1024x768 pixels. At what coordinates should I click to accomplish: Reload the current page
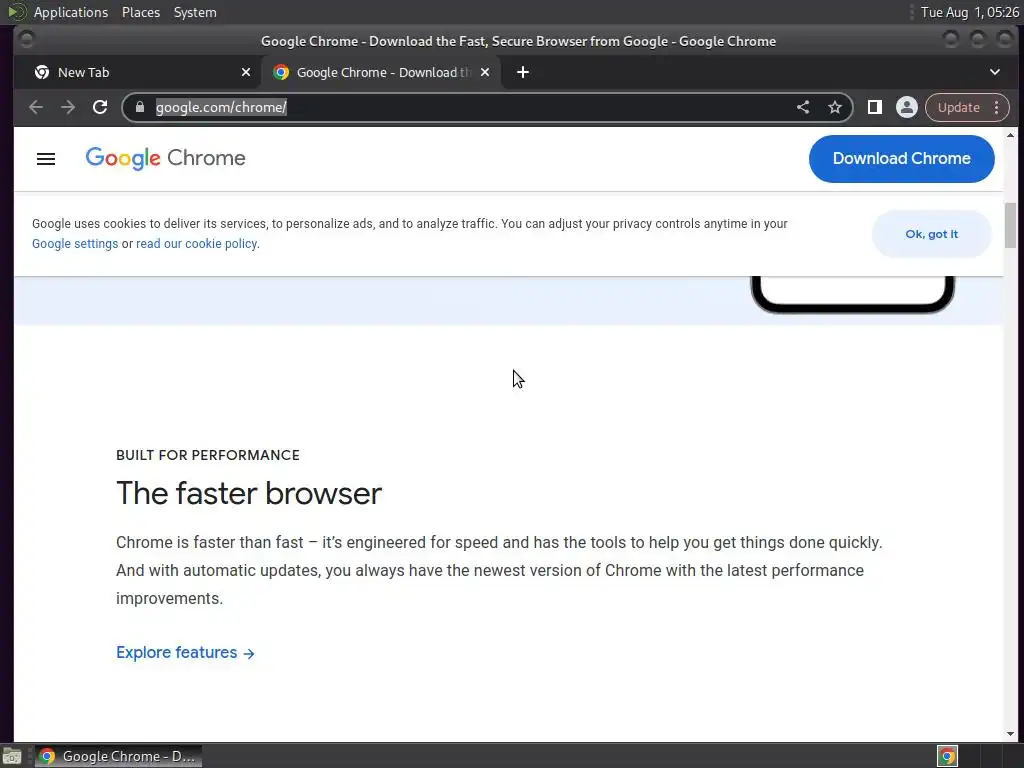pyautogui.click(x=100, y=107)
